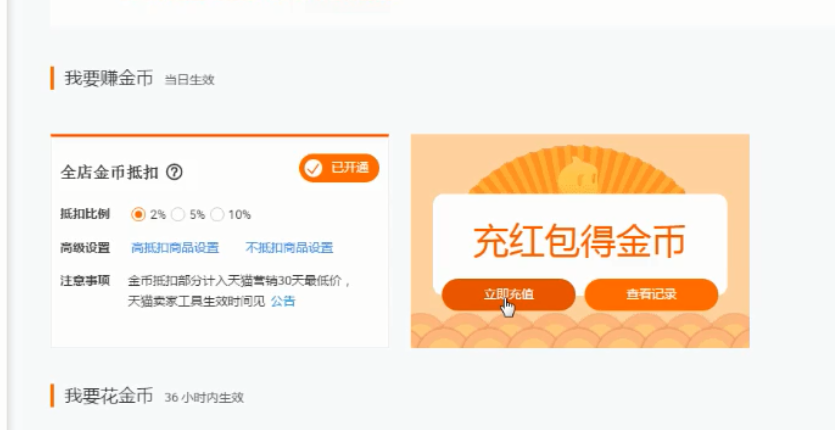This screenshot has width=835, height=430.
Task: Click the Tmall mascot icon atop banner
Action: (x=576, y=174)
